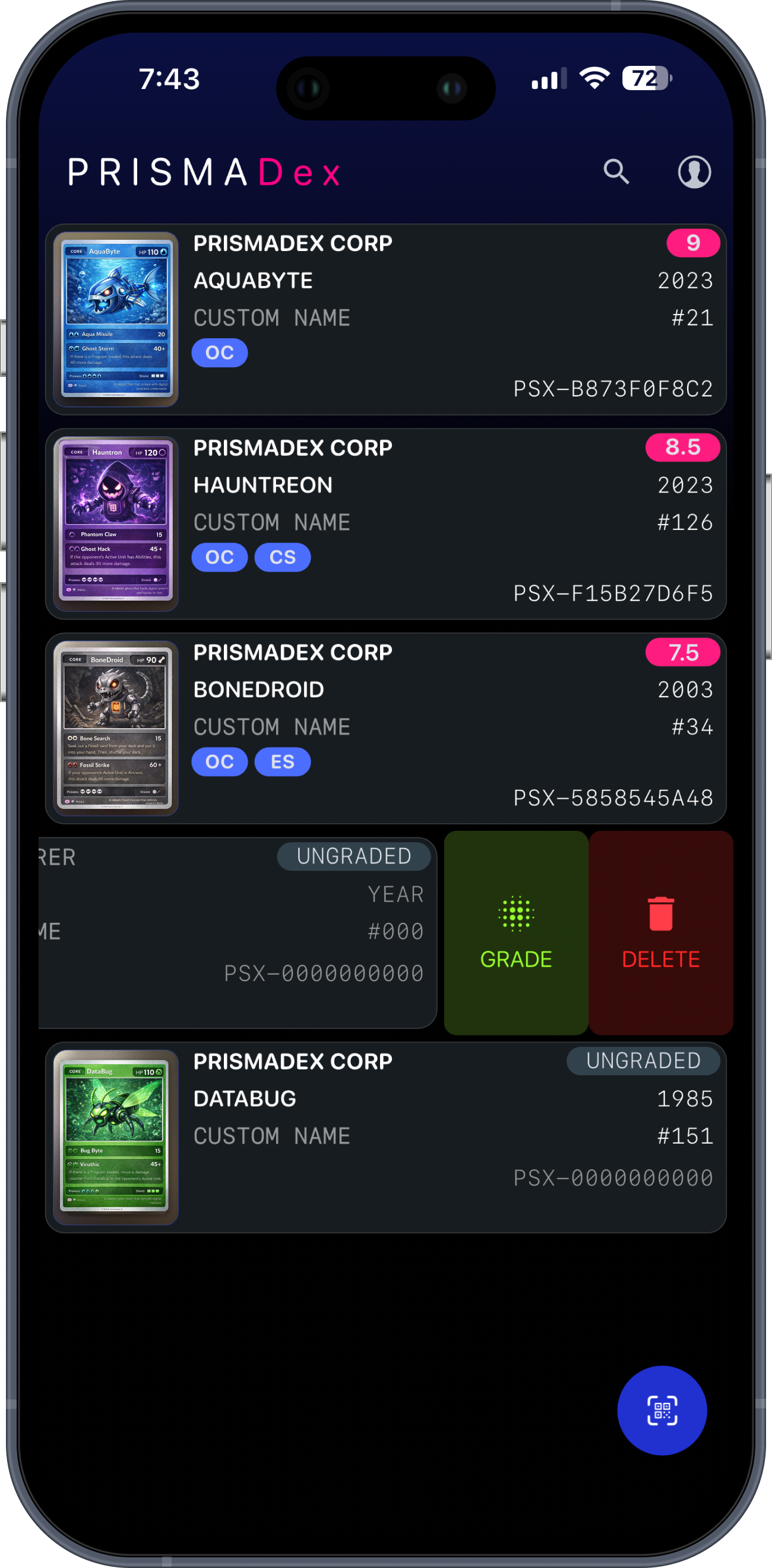Click the trash can icon

coord(660,913)
